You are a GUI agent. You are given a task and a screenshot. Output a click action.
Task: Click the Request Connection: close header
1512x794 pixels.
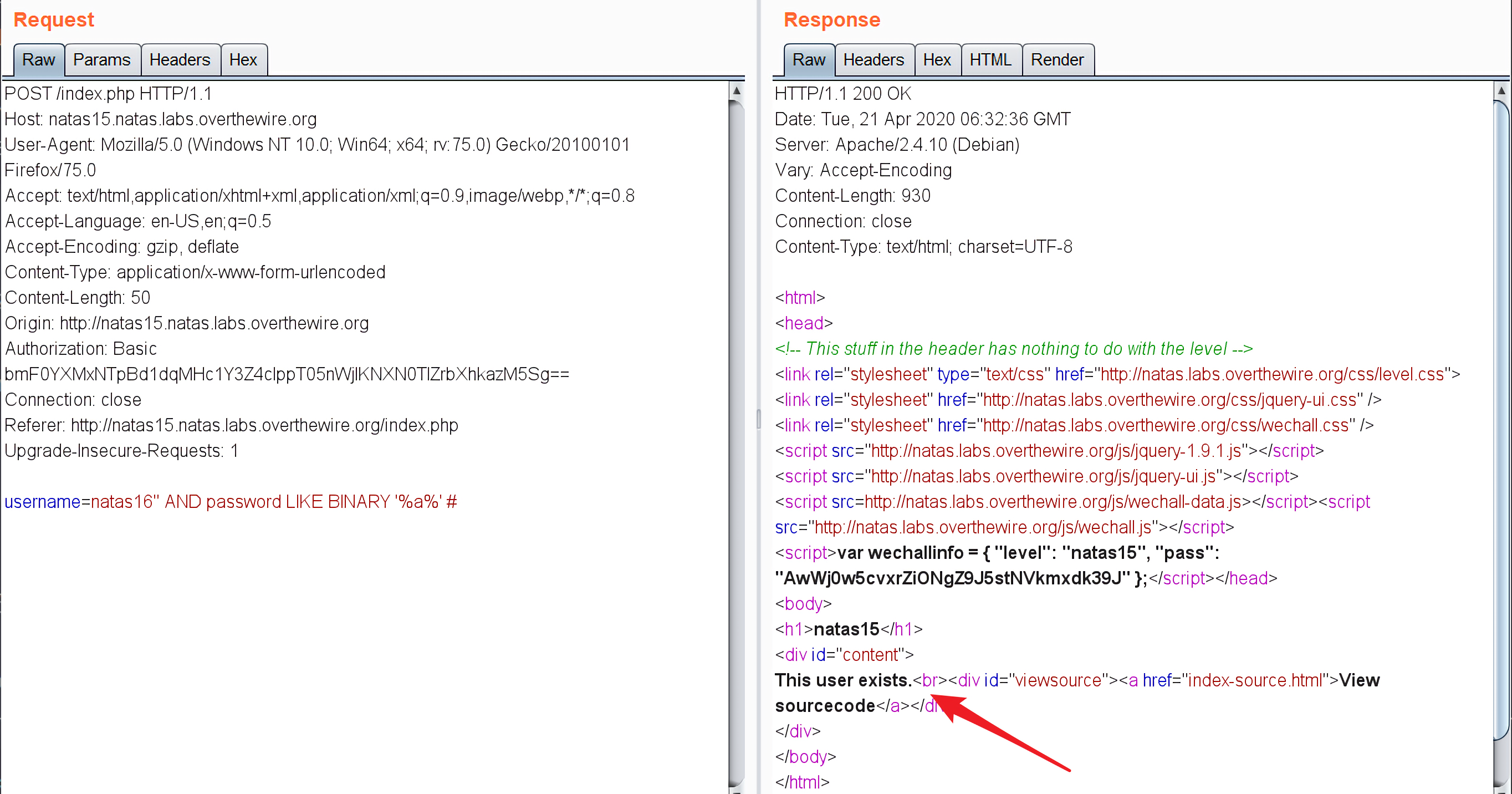tap(73, 400)
